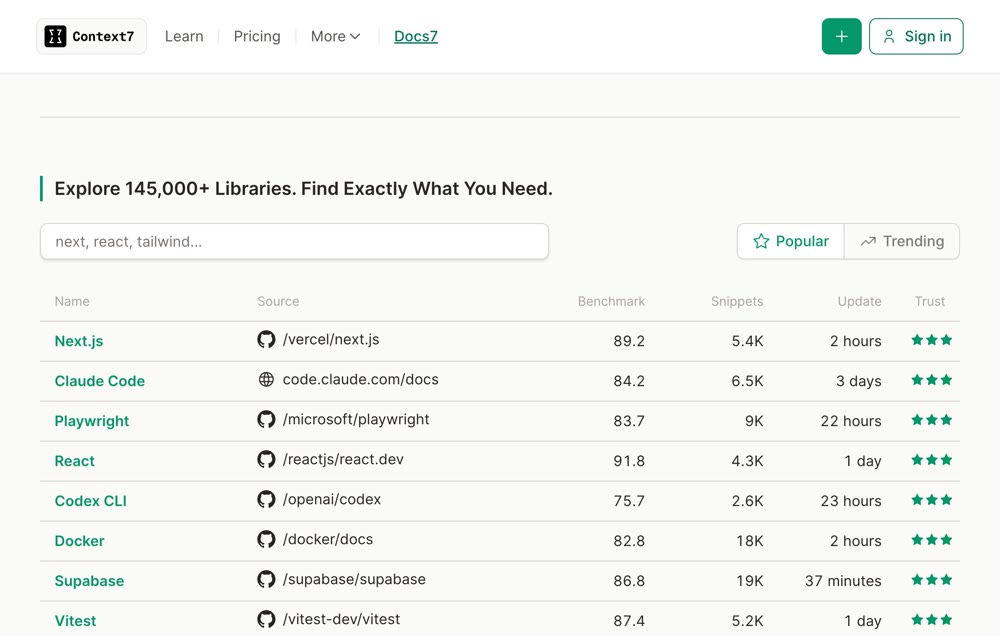Open the Codex CLI library
The image size is (1000, 636).
pyautogui.click(x=91, y=501)
